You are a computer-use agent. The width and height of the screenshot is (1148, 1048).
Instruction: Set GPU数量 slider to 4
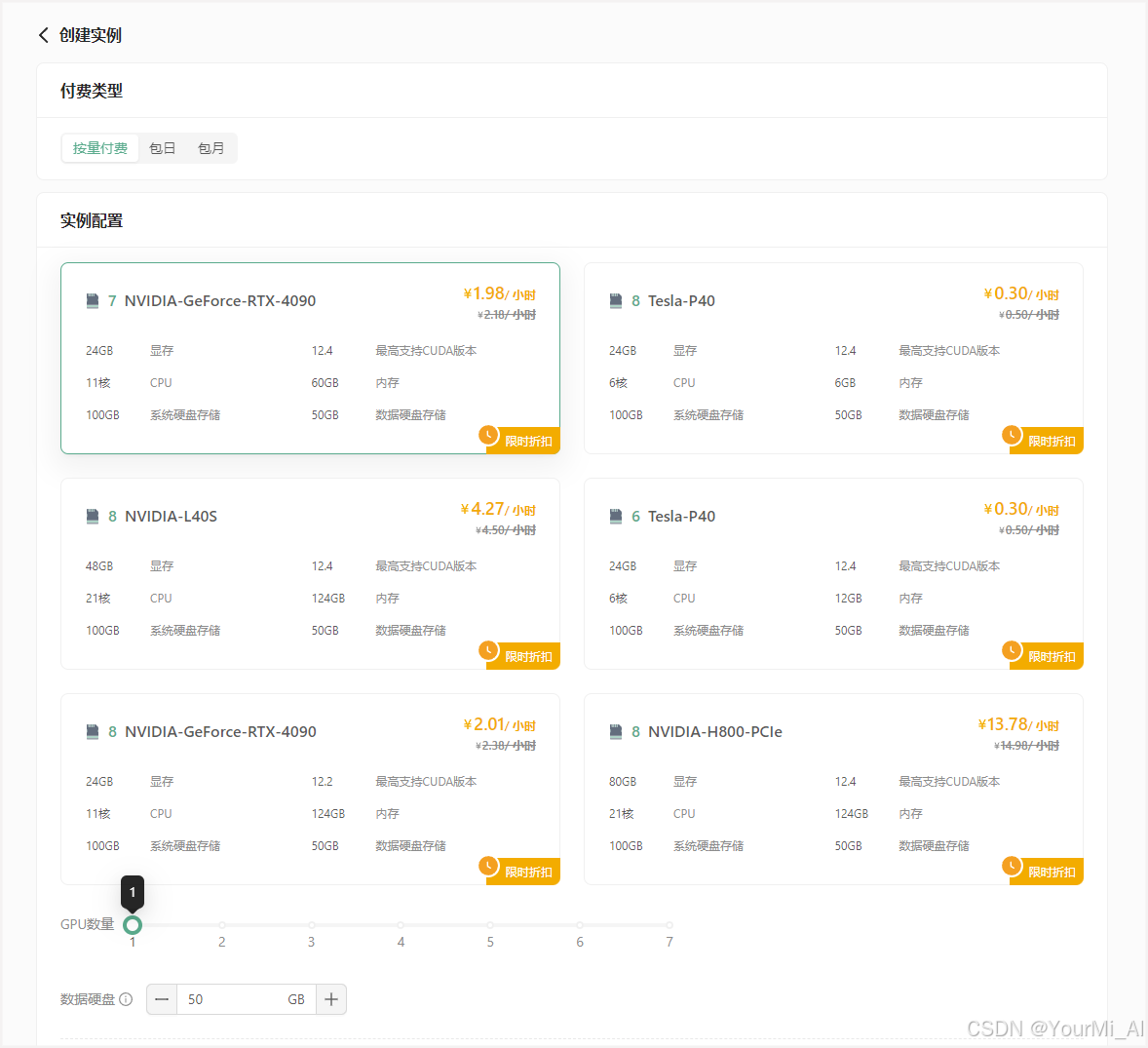[x=401, y=925]
